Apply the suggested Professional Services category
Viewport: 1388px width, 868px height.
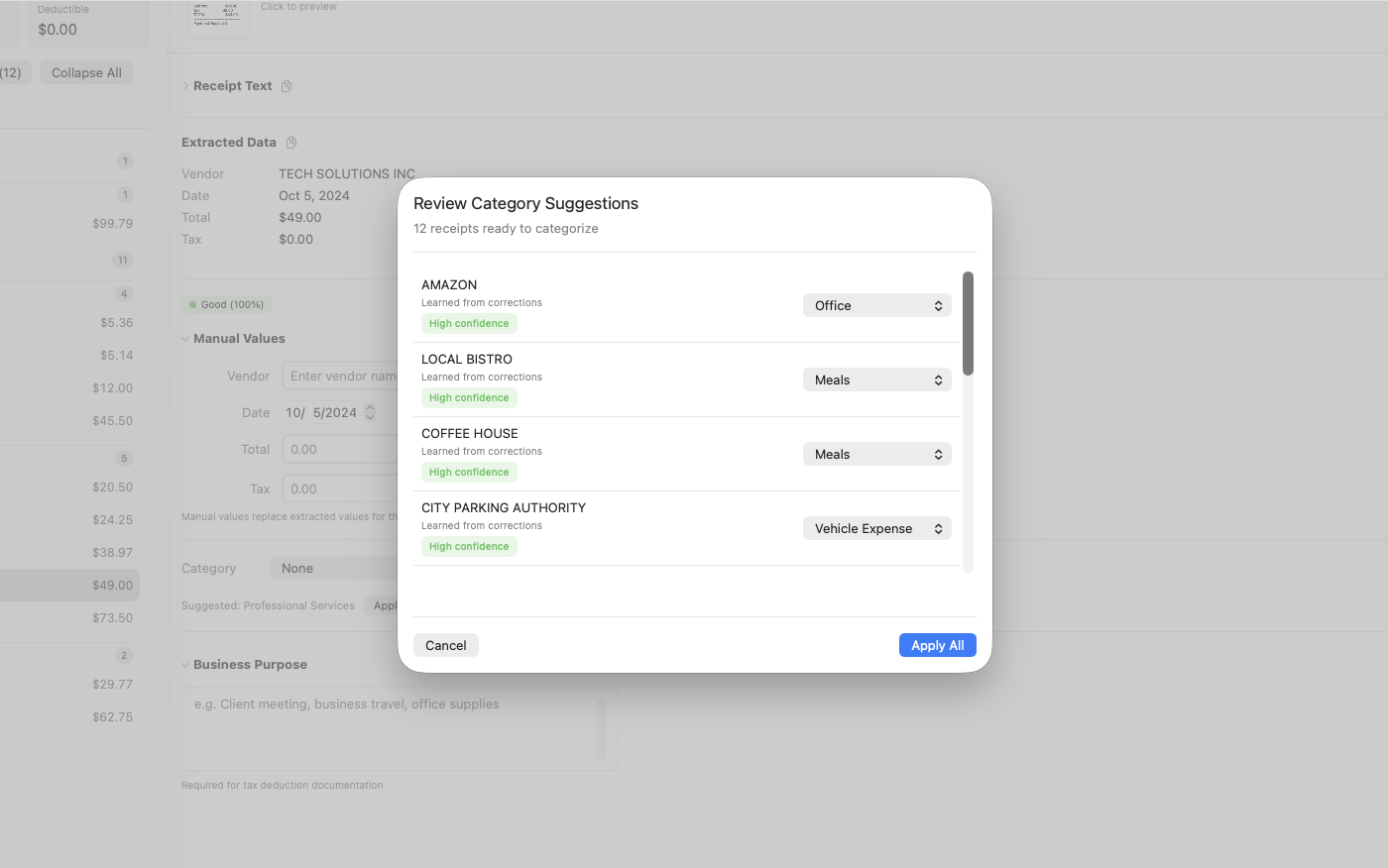(386, 605)
